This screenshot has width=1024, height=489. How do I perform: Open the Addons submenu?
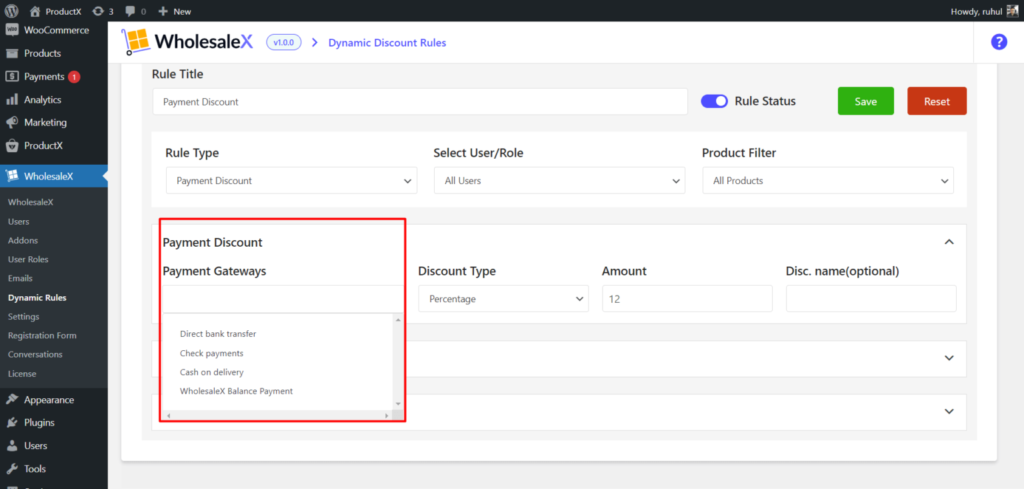pyautogui.click(x=23, y=240)
